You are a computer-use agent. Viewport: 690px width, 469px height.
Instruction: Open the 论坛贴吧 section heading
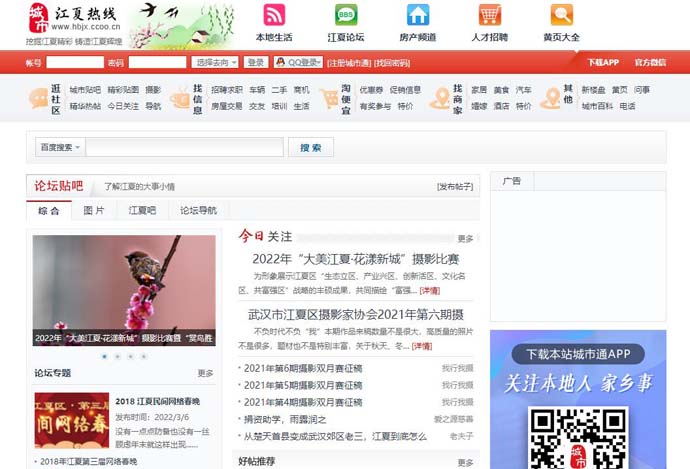tap(59, 186)
